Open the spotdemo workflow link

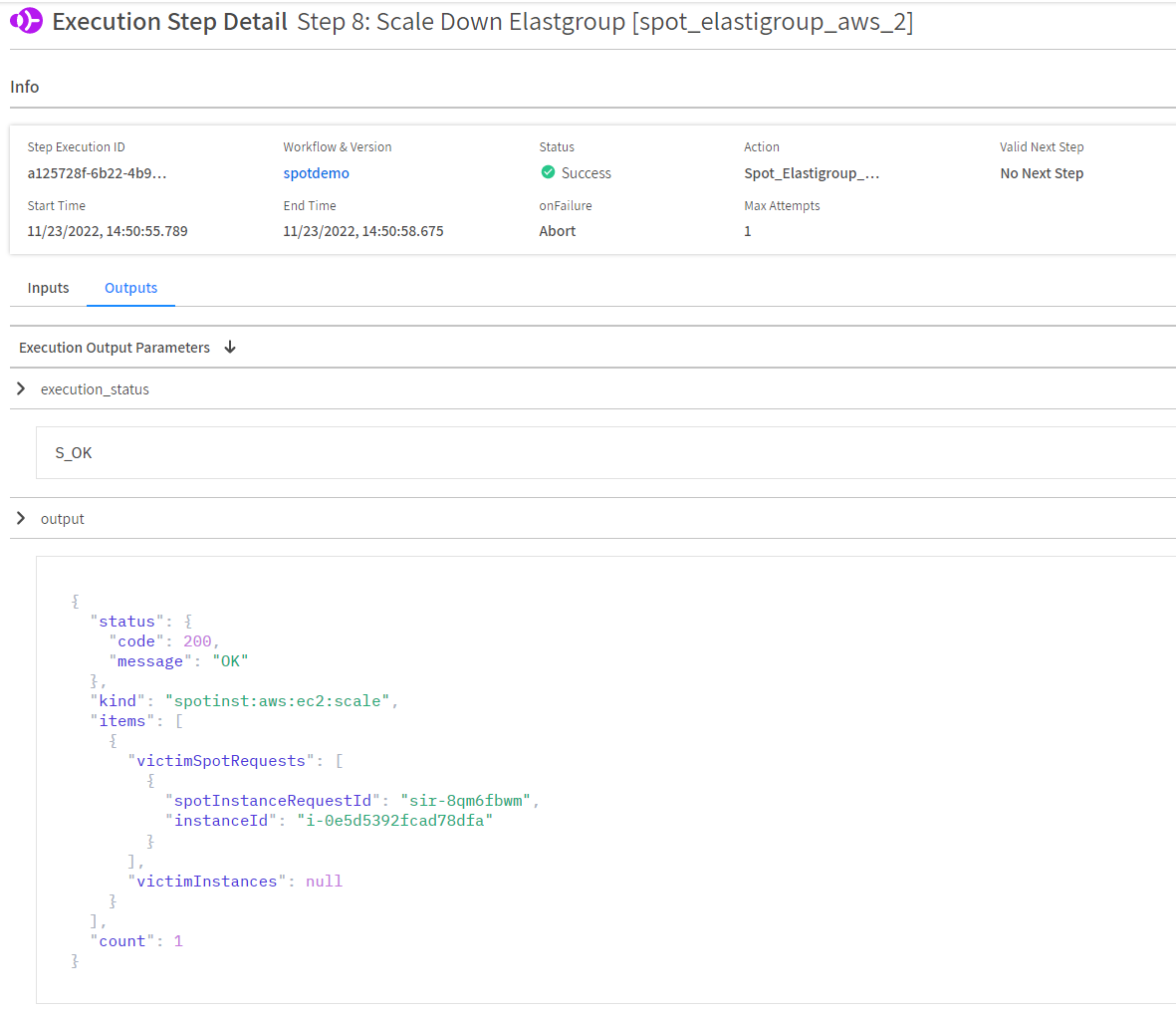tap(316, 173)
